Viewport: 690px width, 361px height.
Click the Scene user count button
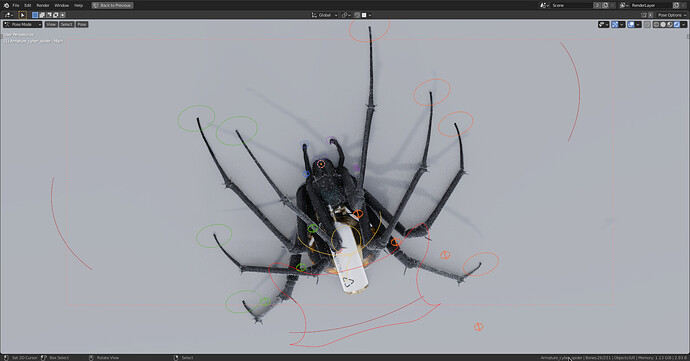point(597,5)
